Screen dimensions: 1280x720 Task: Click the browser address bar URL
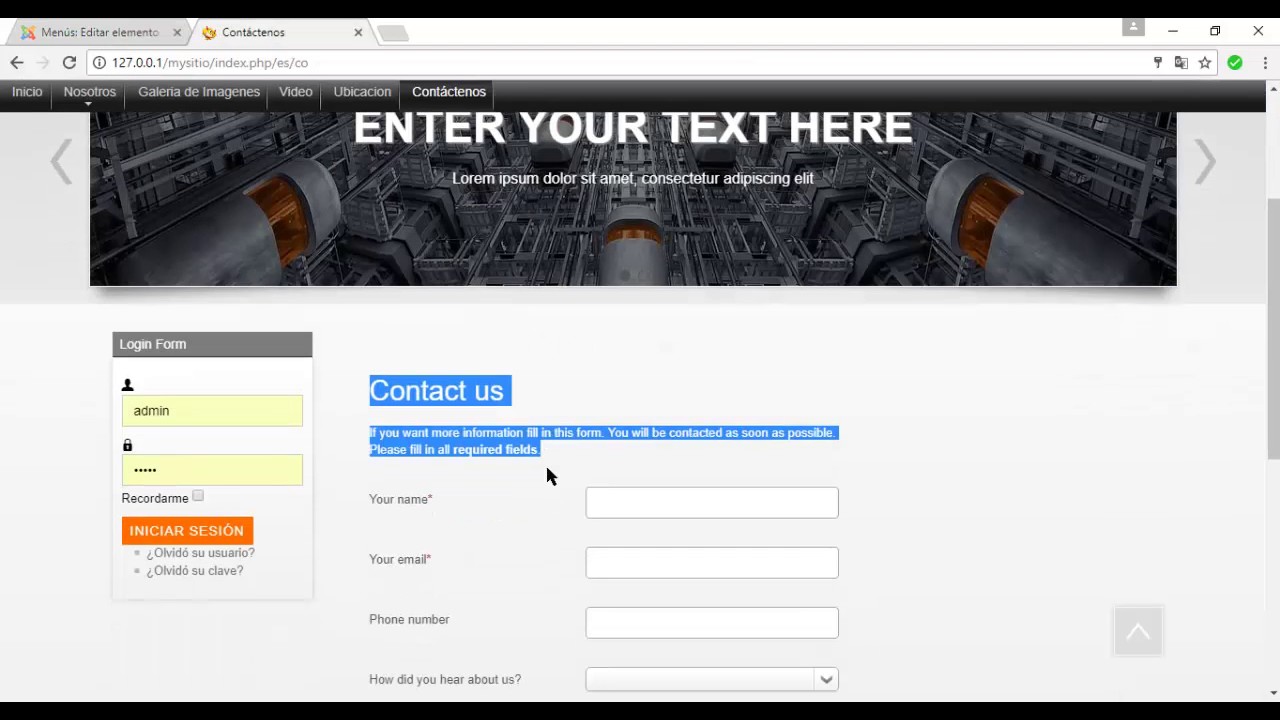point(210,62)
